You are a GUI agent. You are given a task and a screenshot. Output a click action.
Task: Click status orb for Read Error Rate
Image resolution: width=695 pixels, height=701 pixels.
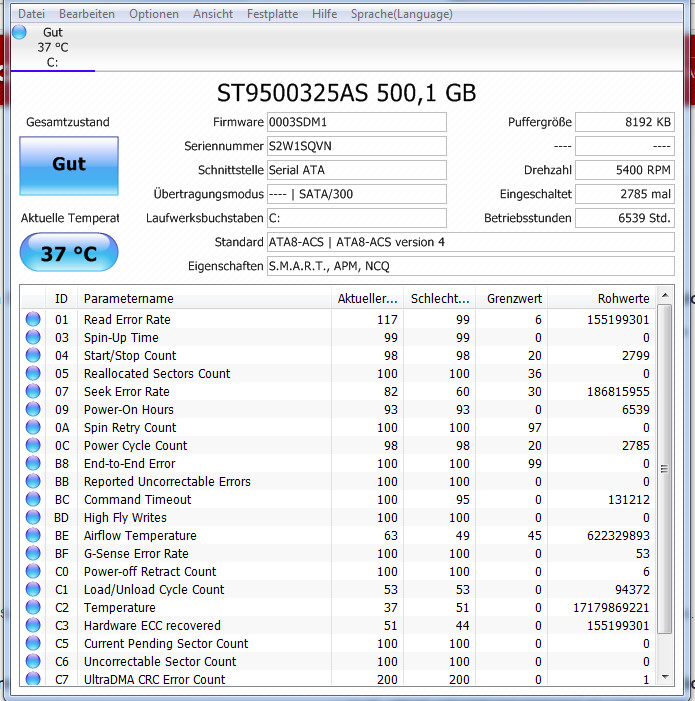pyautogui.click(x=33, y=319)
